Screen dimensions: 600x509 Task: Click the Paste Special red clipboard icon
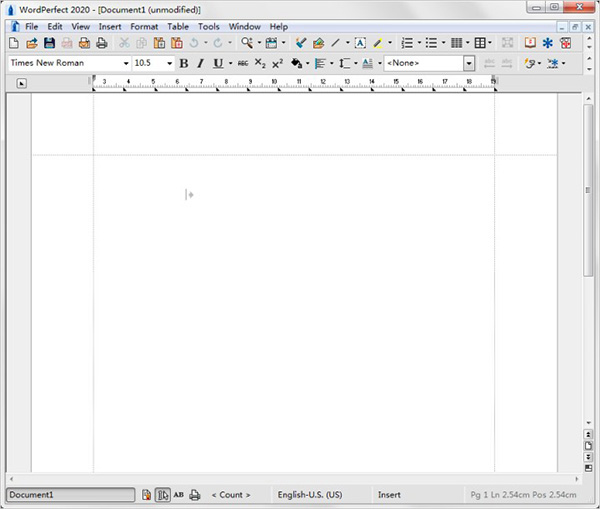tap(176, 43)
